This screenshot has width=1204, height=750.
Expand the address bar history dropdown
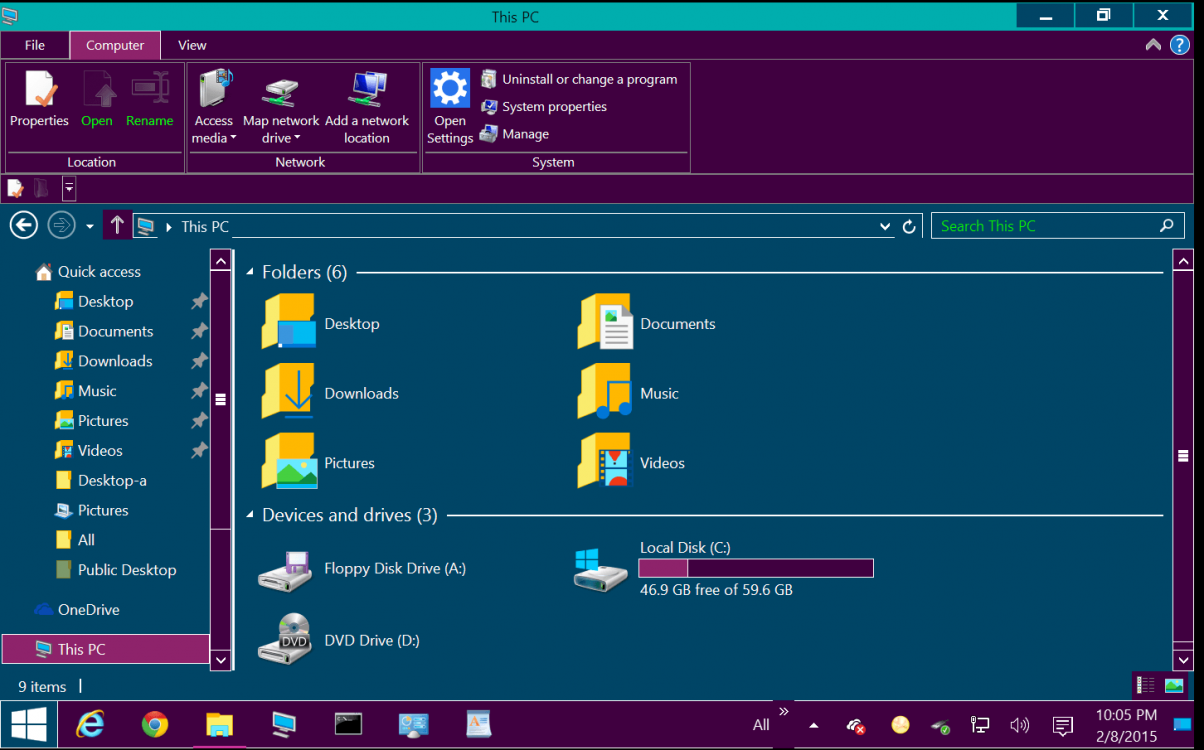(x=885, y=227)
